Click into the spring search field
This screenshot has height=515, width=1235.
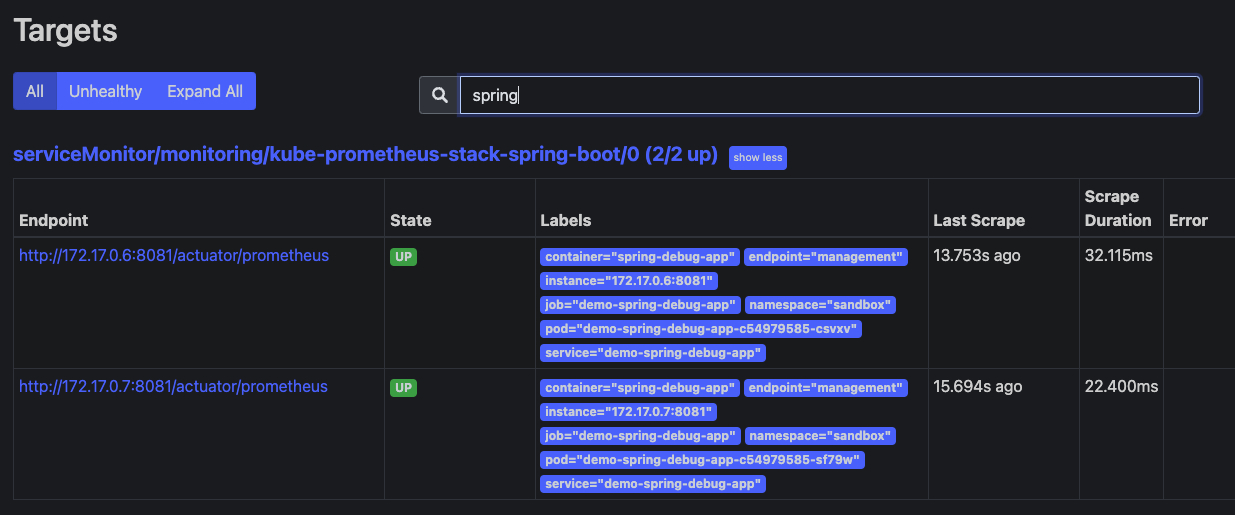point(828,95)
